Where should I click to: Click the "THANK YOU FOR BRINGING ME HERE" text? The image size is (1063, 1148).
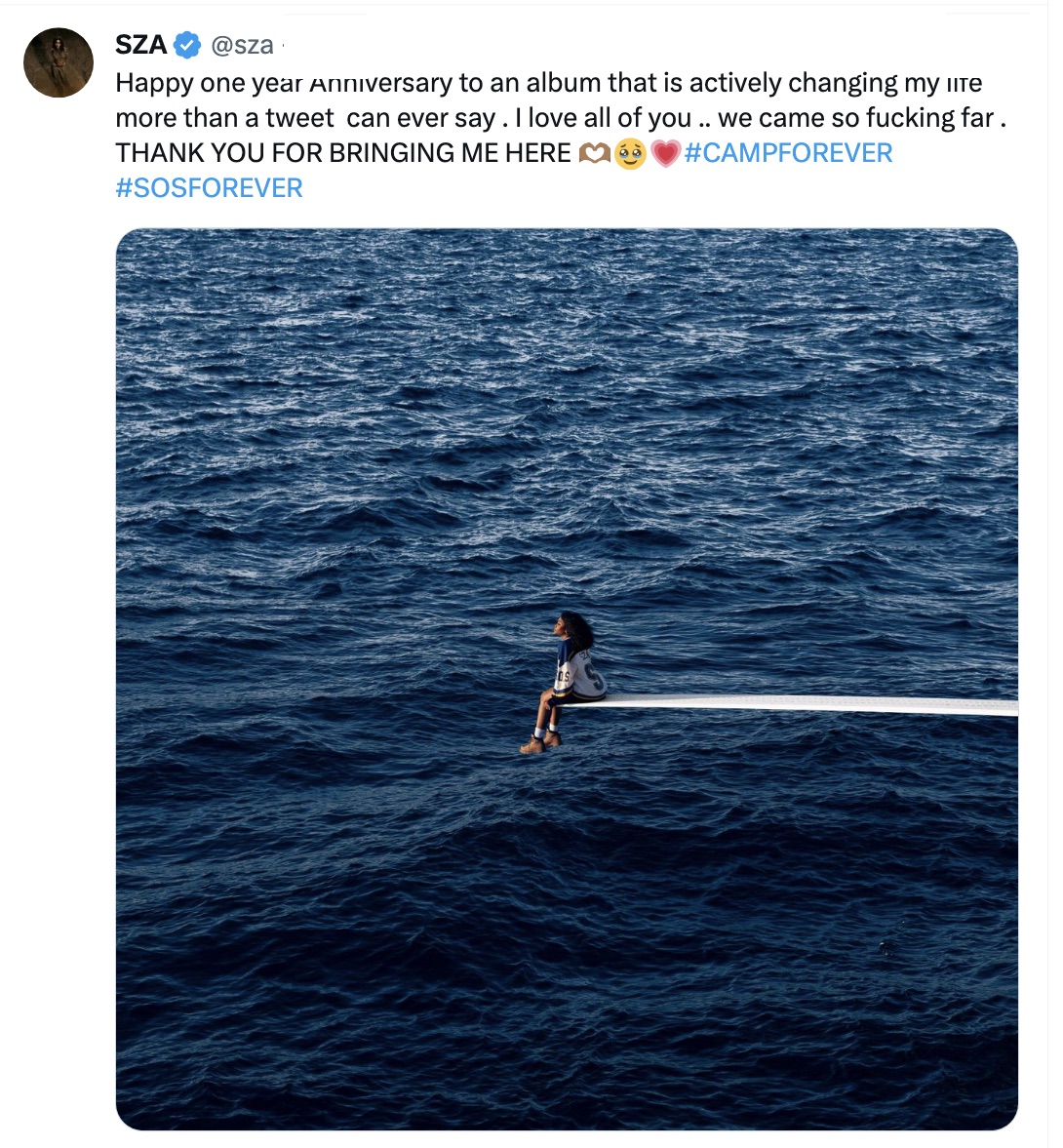pyautogui.click(x=342, y=153)
